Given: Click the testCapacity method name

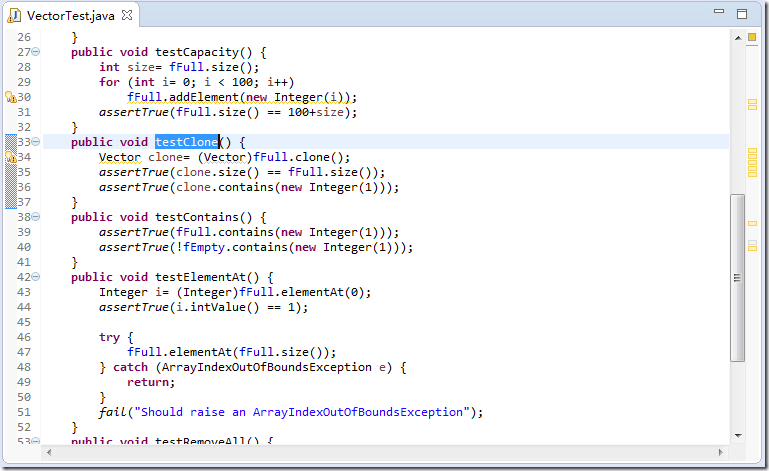Looking at the screenshot, I should tap(197, 52).
